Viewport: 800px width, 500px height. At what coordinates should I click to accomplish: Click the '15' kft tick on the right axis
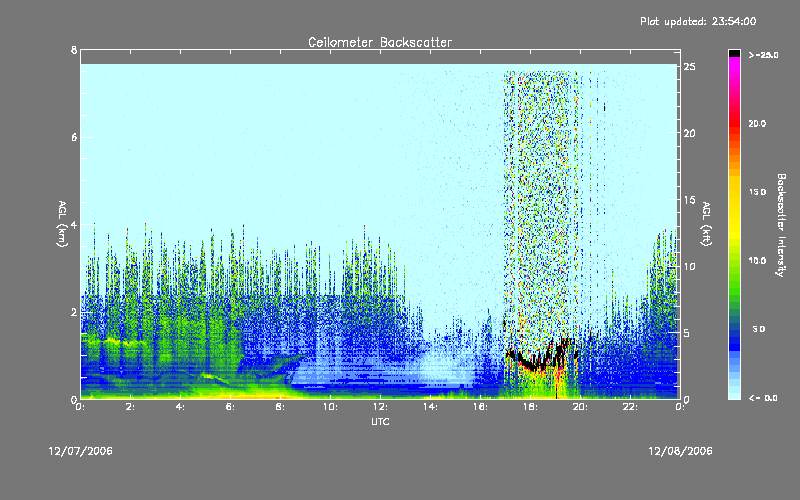689,200
